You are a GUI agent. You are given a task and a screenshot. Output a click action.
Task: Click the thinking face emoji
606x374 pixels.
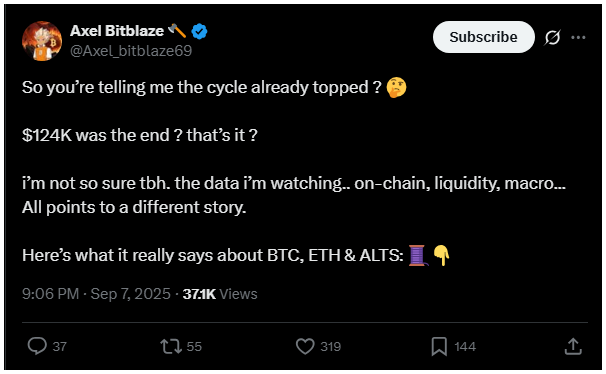click(396, 87)
